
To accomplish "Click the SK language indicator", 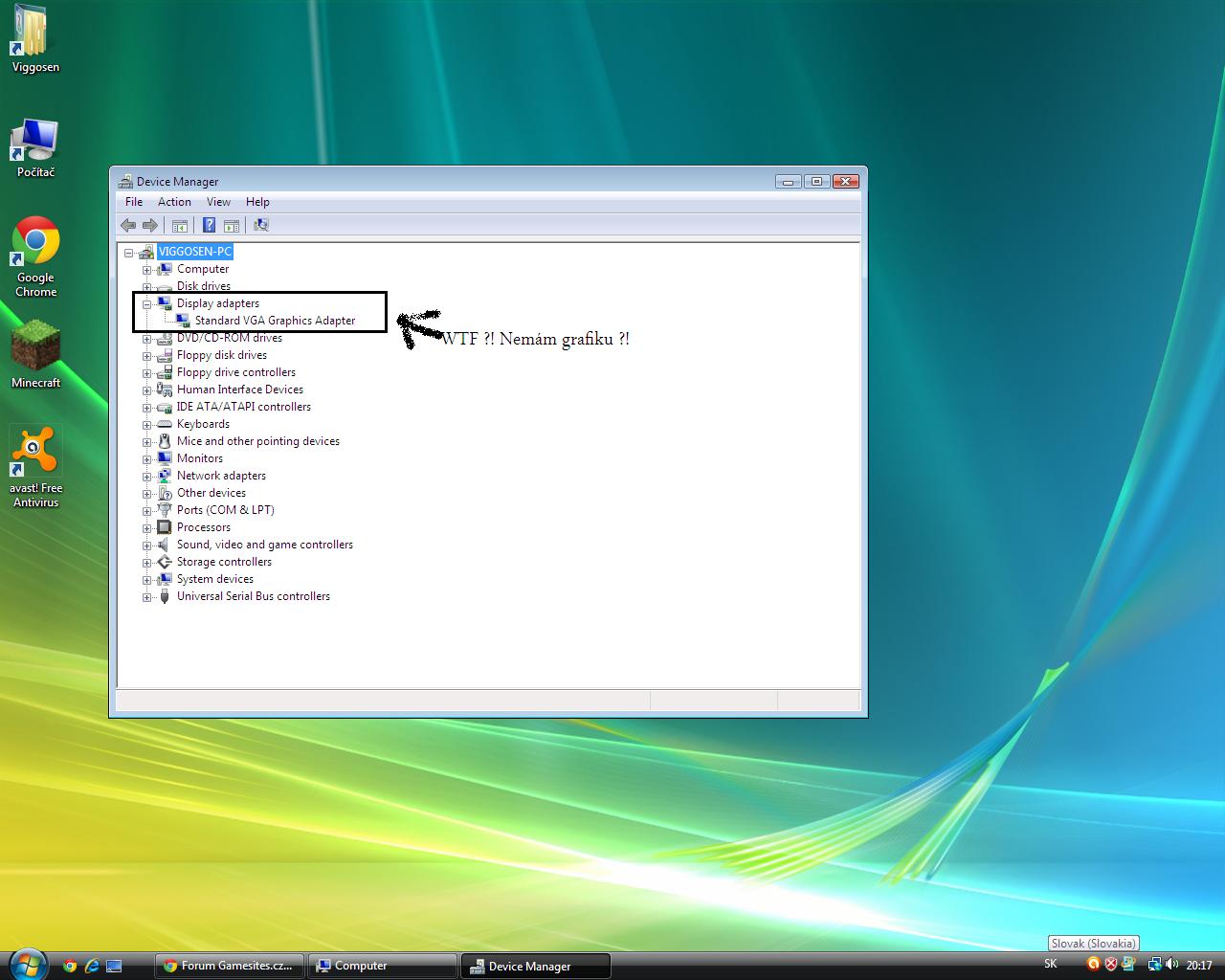I will (1051, 965).
